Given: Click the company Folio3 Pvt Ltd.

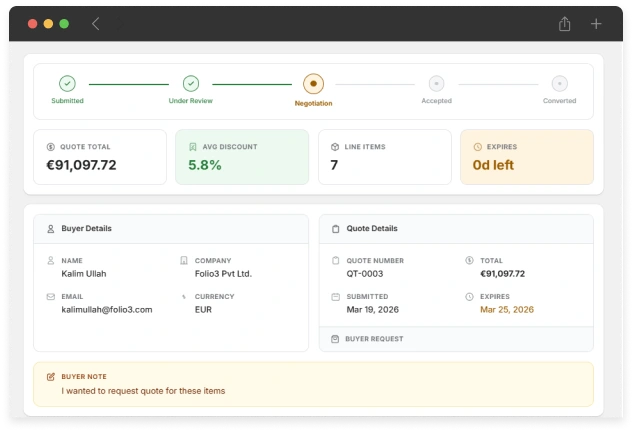Looking at the screenshot, I should (x=223, y=274).
